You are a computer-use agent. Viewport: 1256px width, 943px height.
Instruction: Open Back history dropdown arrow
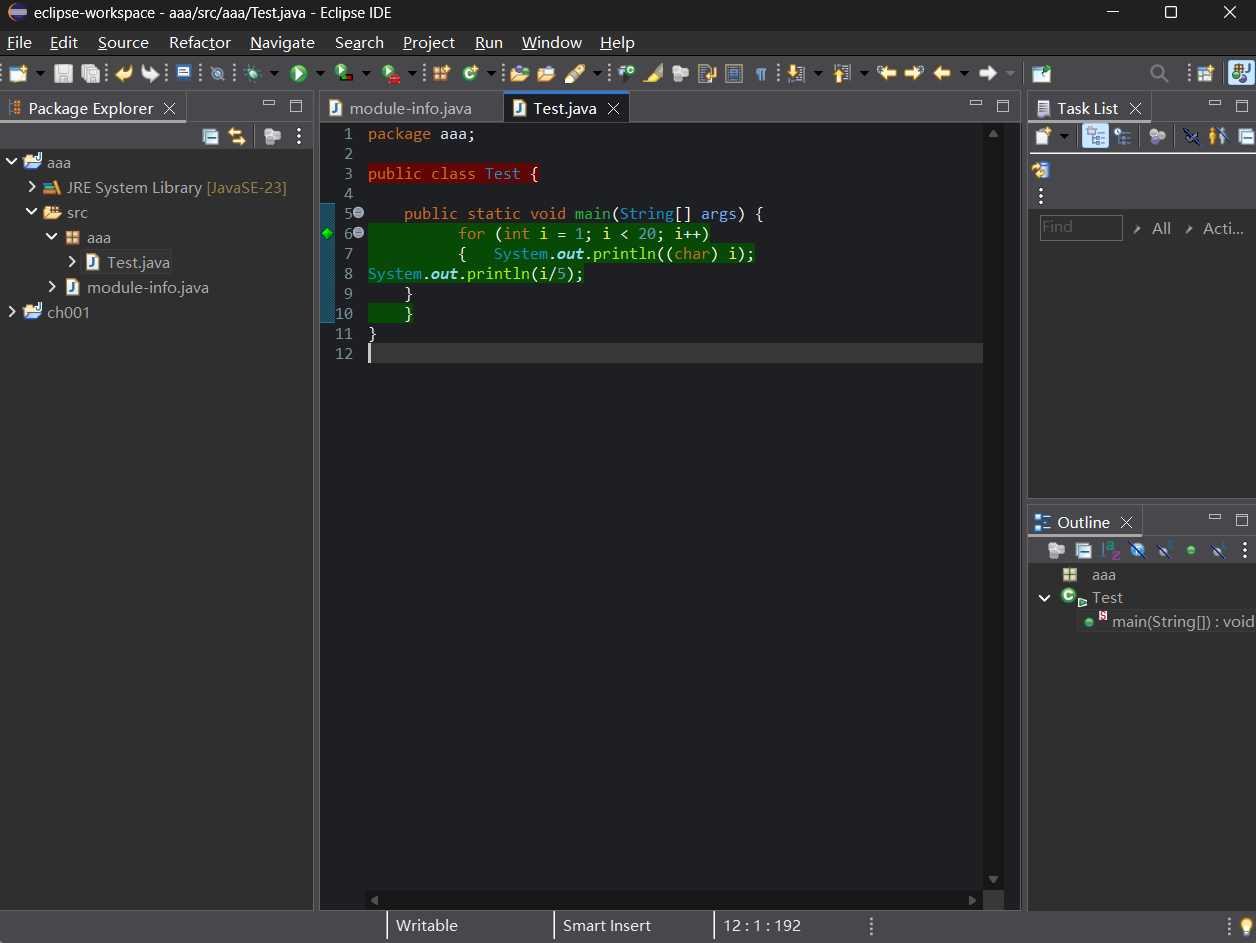point(964,73)
